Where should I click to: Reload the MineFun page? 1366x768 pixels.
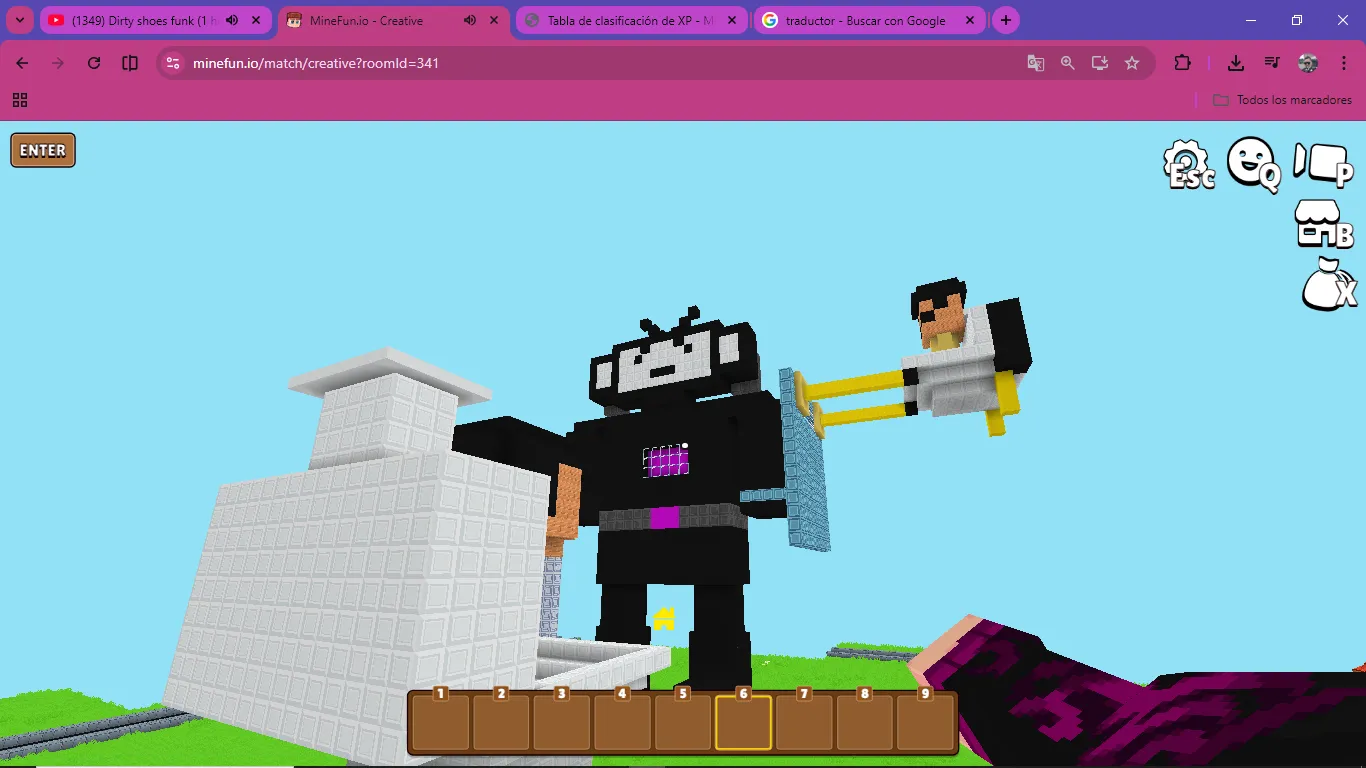[94, 63]
